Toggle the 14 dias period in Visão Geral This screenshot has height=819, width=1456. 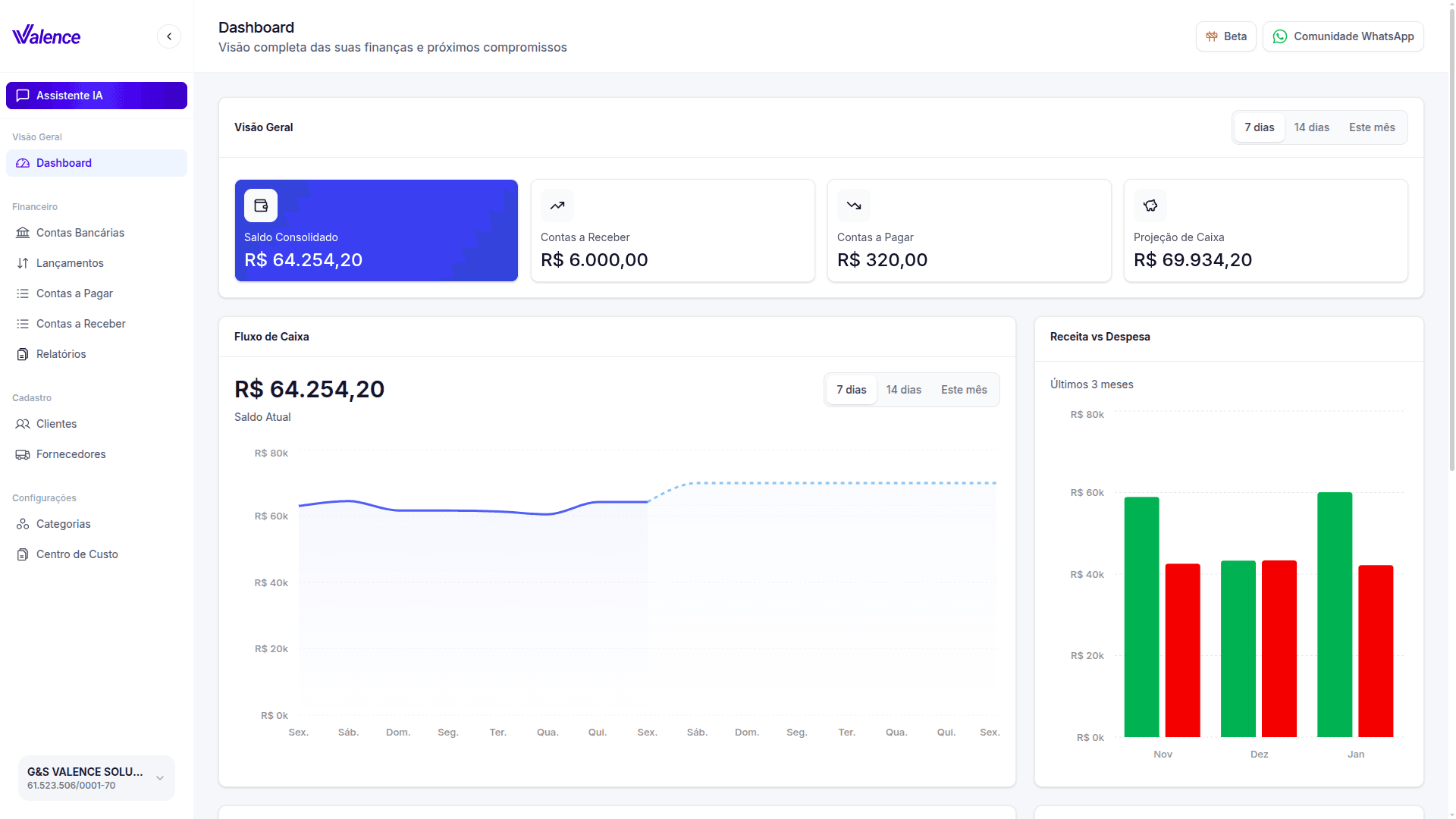pos(1310,127)
